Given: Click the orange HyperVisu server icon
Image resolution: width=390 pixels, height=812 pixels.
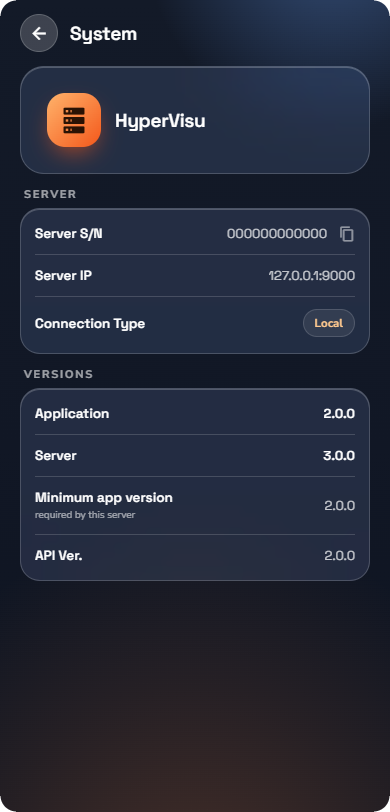Looking at the screenshot, I should coord(74,120).
